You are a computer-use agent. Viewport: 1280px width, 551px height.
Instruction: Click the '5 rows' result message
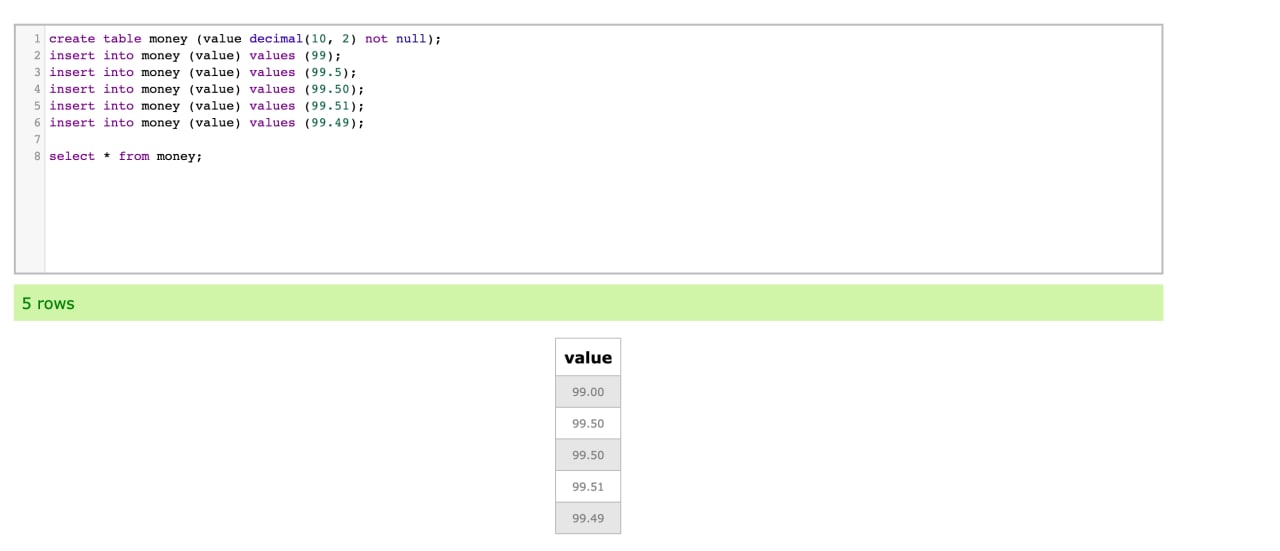click(588, 303)
